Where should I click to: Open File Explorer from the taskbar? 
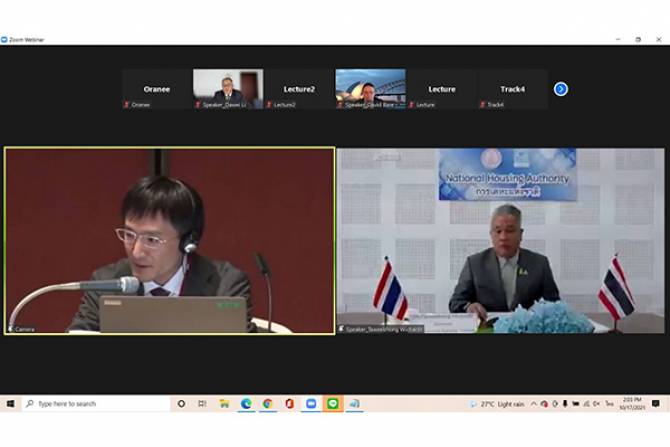[x=224, y=404]
